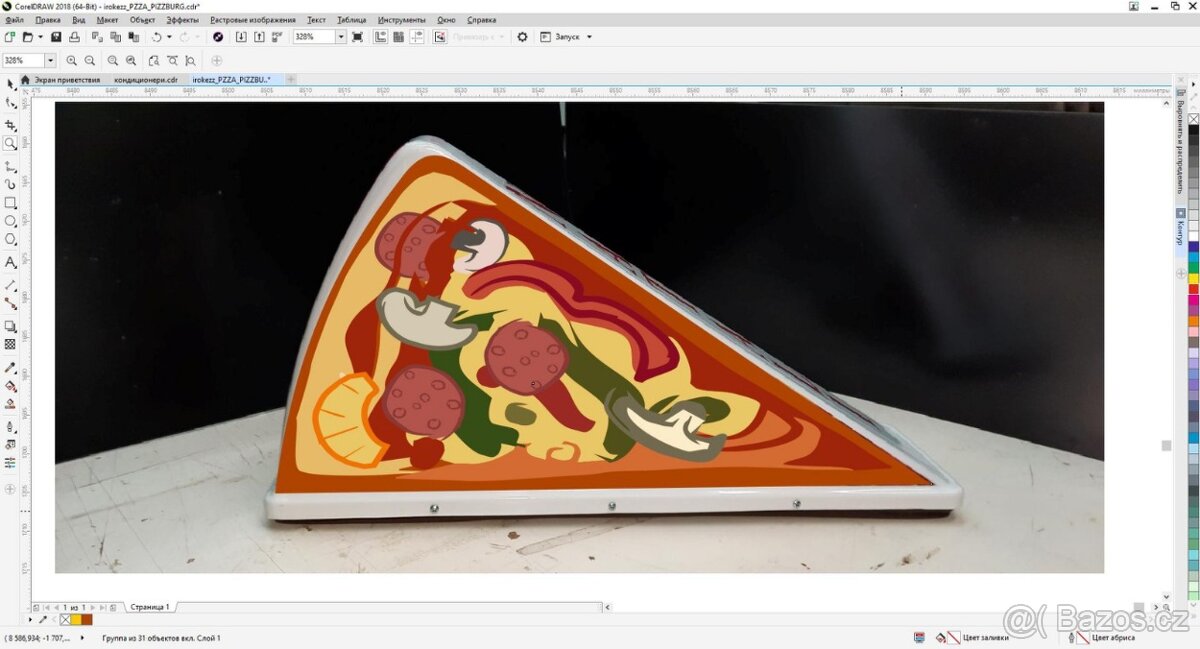This screenshot has width=1200, height=649.
Task: Click Zoom in magnifier on property bar
Action: click(72, 61)
